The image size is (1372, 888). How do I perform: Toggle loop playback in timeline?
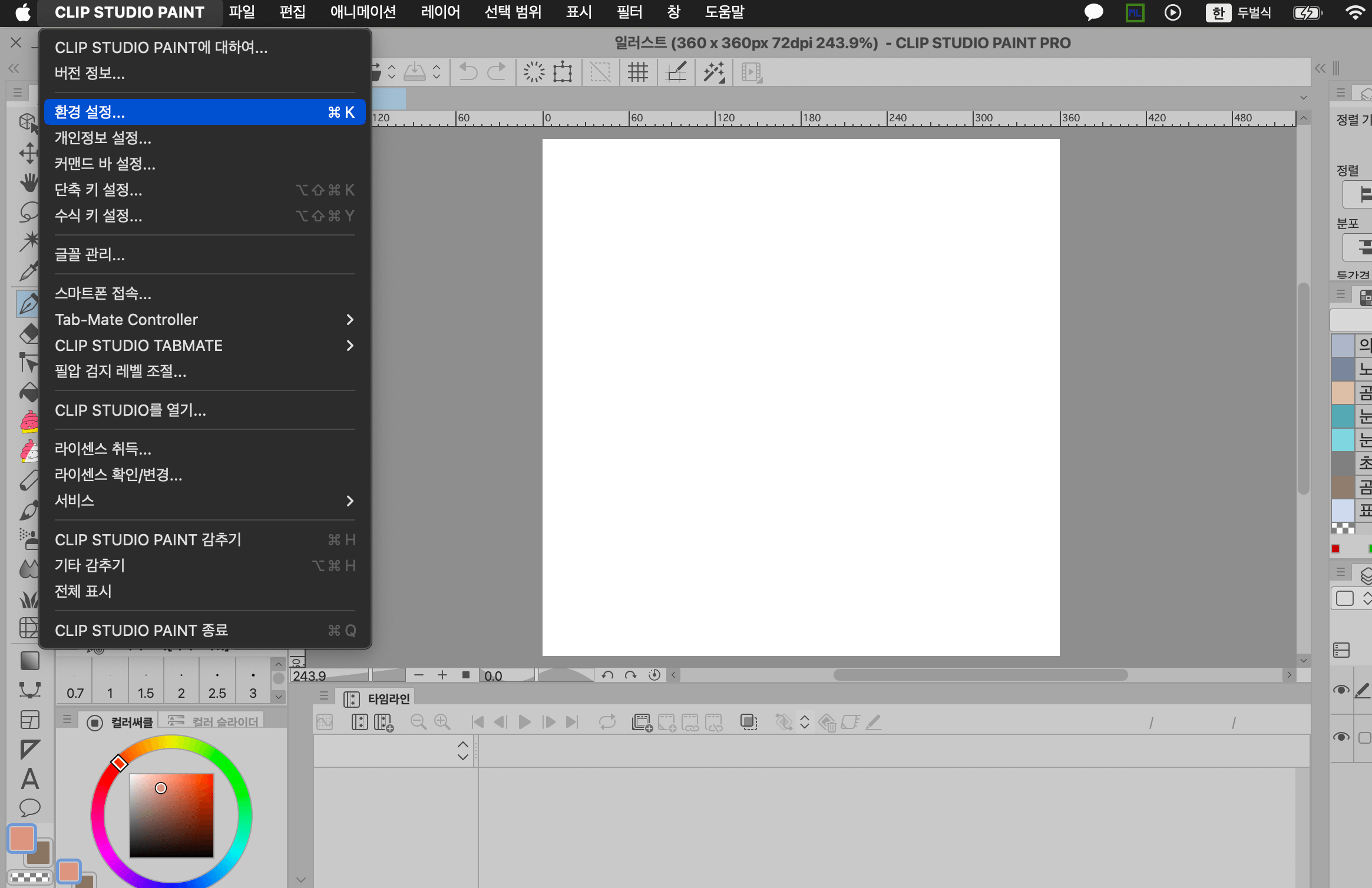pos(607,722)
